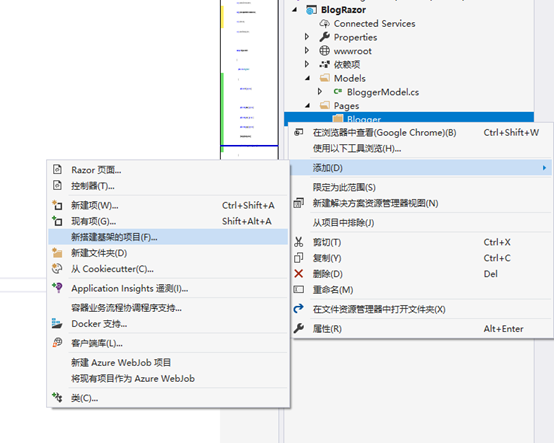The height and width of the screenshot is (443, 554).
Task: Expand the BloggerModel.cs node
Action: 319,92
